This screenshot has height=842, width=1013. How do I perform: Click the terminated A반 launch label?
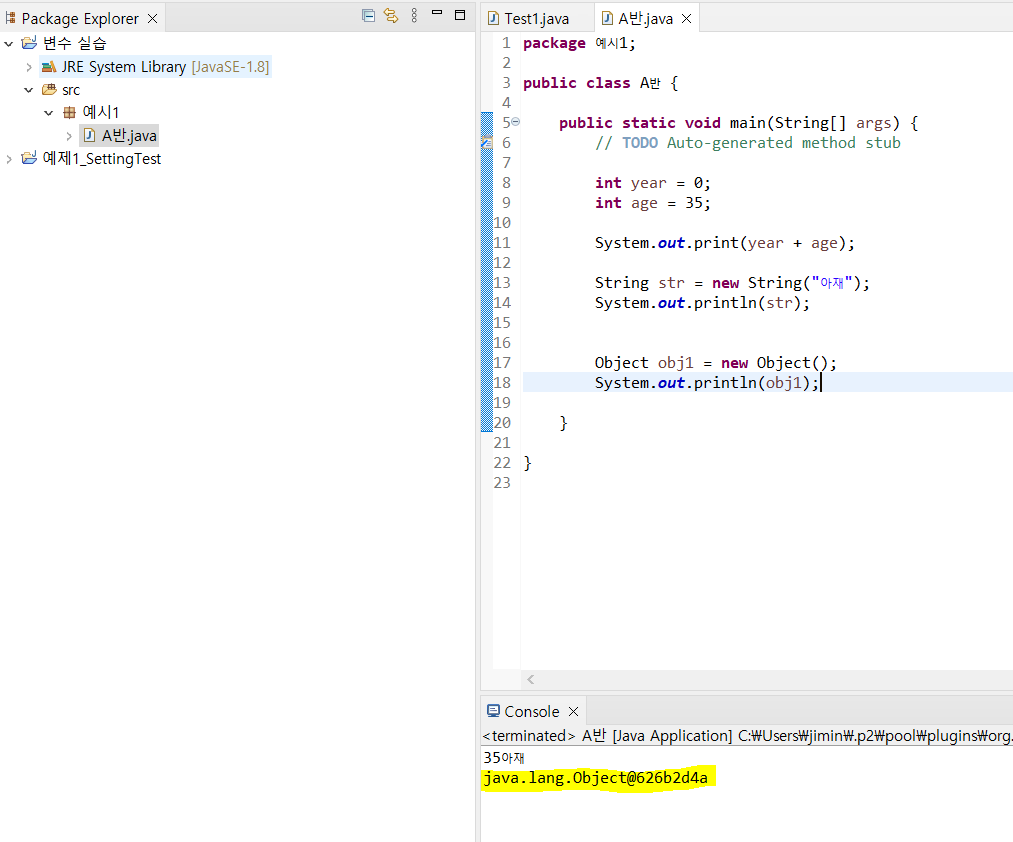tap(746, 735)
